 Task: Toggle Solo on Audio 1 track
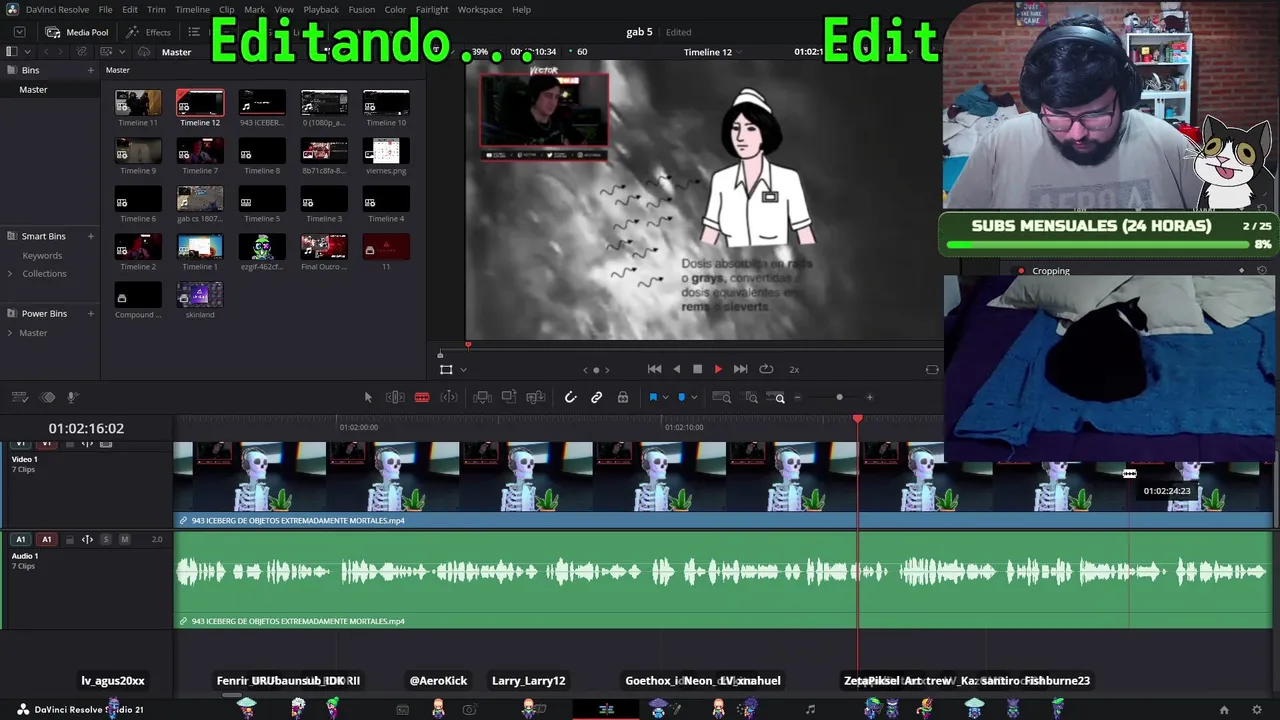(106, 540)
